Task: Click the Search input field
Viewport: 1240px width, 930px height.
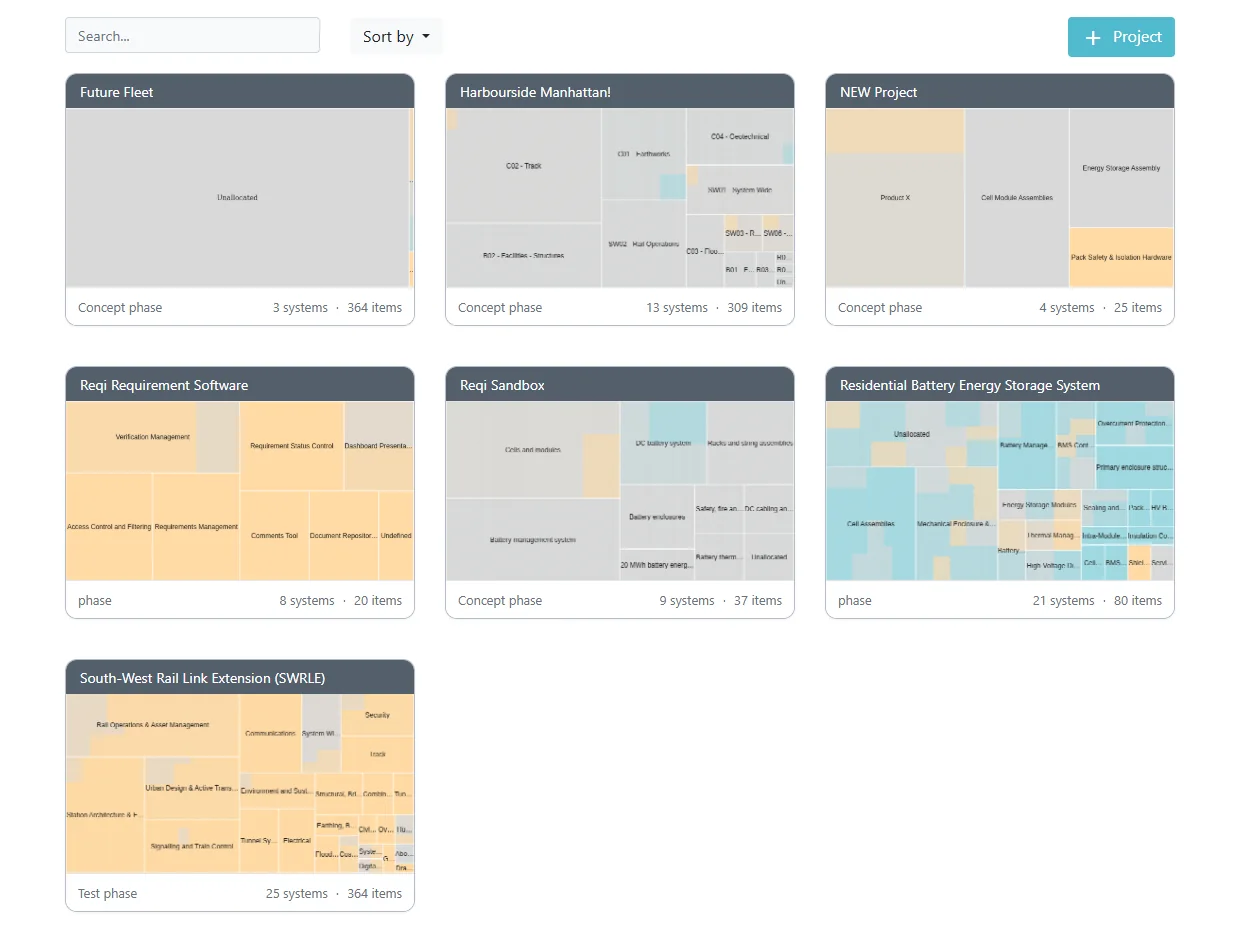Action: [192, 36]
